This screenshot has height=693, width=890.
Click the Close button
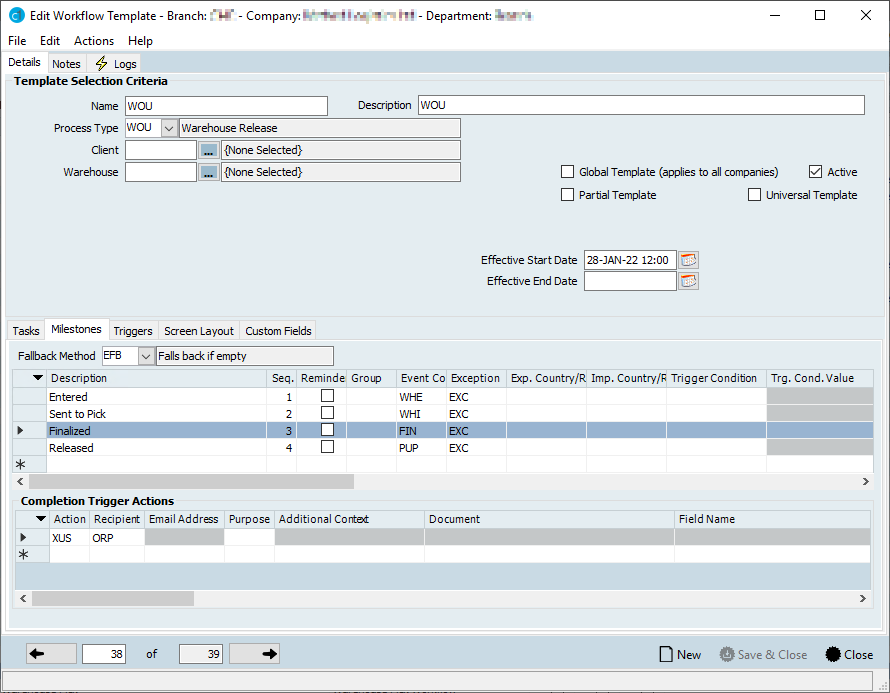pyautogui.click(x=849, y=655)
